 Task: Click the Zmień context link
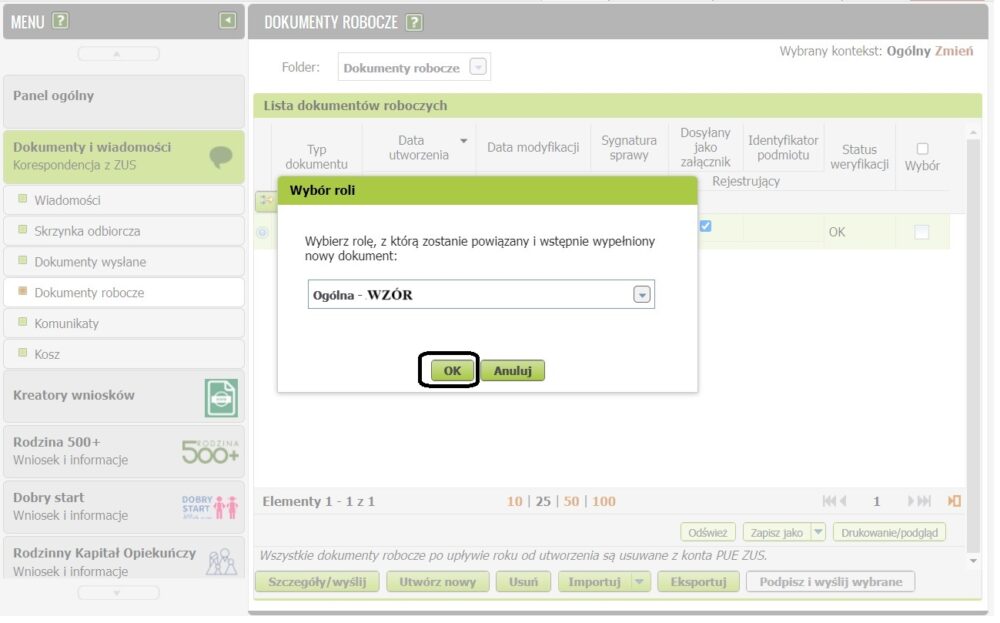(x=953, y=51)
